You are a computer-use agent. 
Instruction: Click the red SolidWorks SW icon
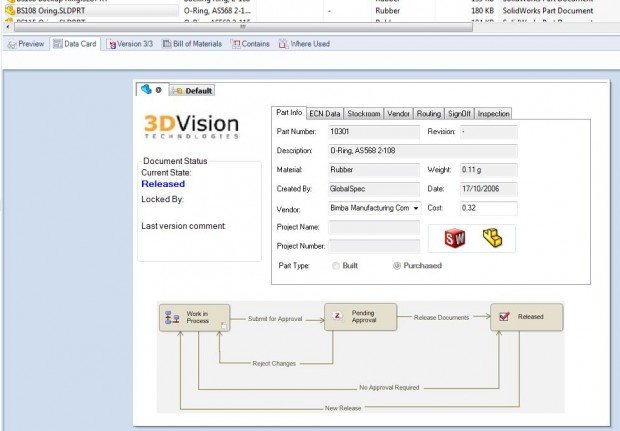tap(455, 238)
